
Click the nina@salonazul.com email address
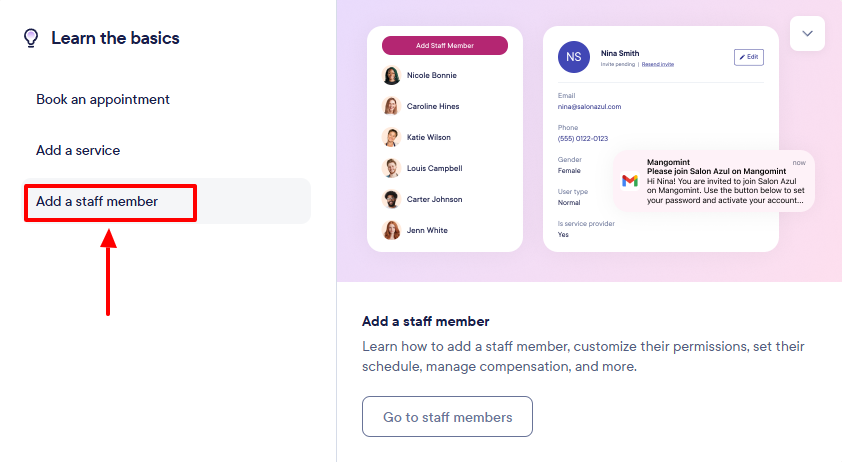click(590, 106)
